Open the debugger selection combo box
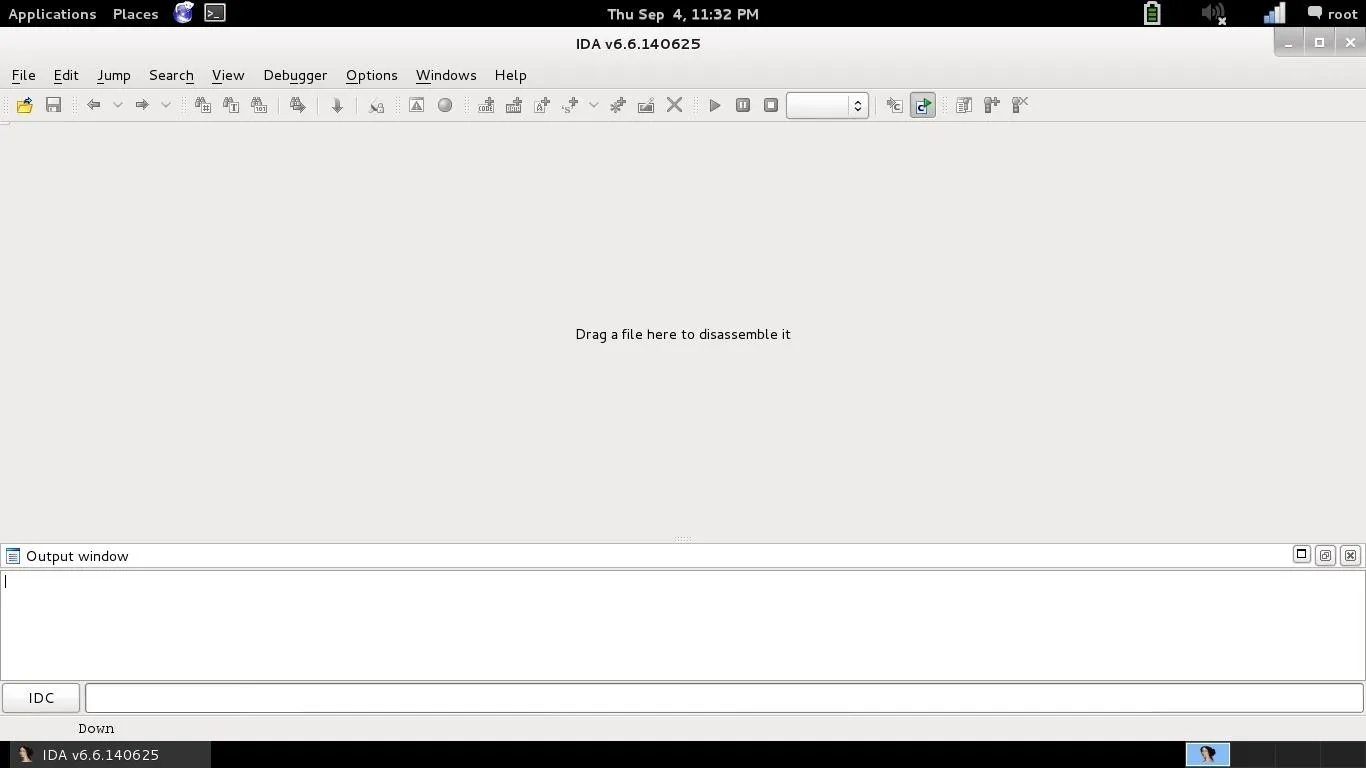Viewport: 1366px width, 768px height. click(827, 105)
